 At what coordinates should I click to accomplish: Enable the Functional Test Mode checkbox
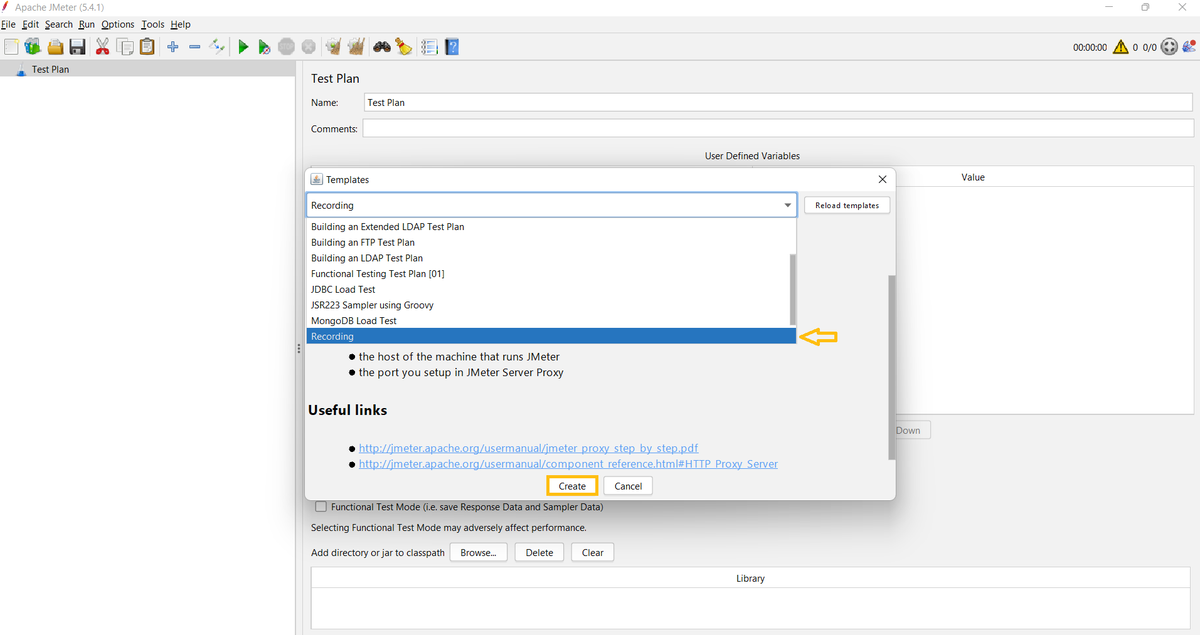pos(320,507)
